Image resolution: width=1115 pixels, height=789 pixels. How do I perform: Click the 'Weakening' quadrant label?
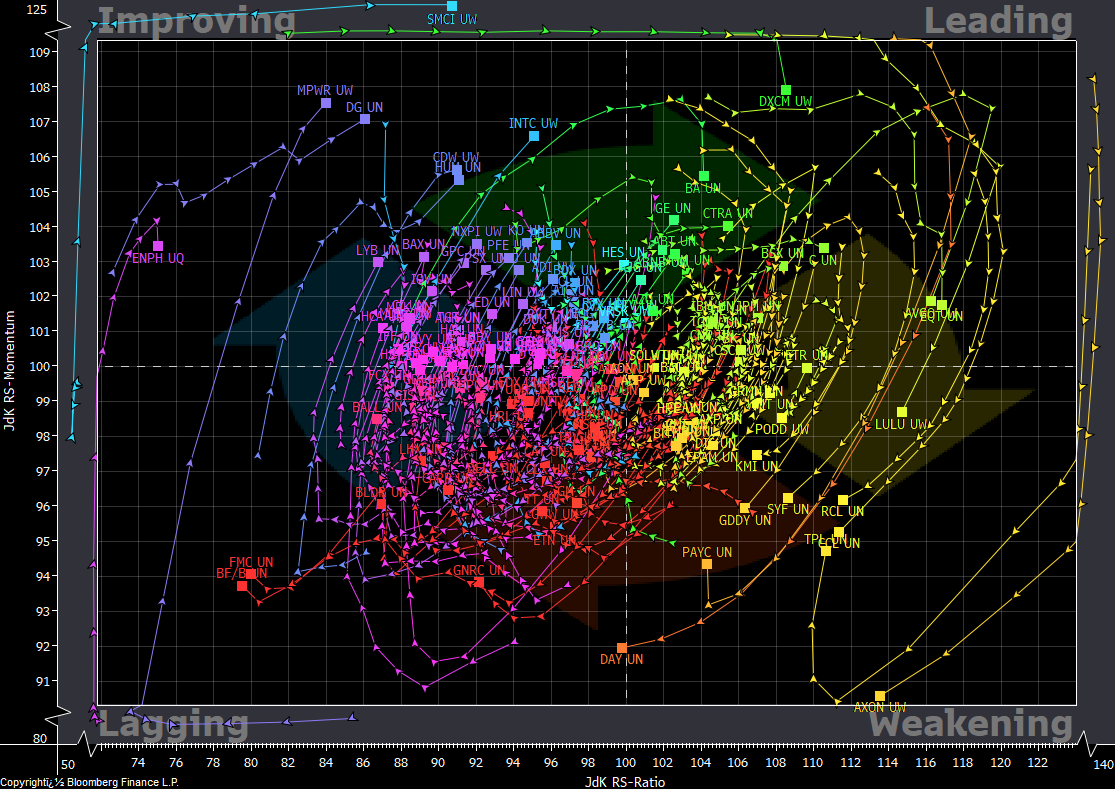tap(971, 723)
